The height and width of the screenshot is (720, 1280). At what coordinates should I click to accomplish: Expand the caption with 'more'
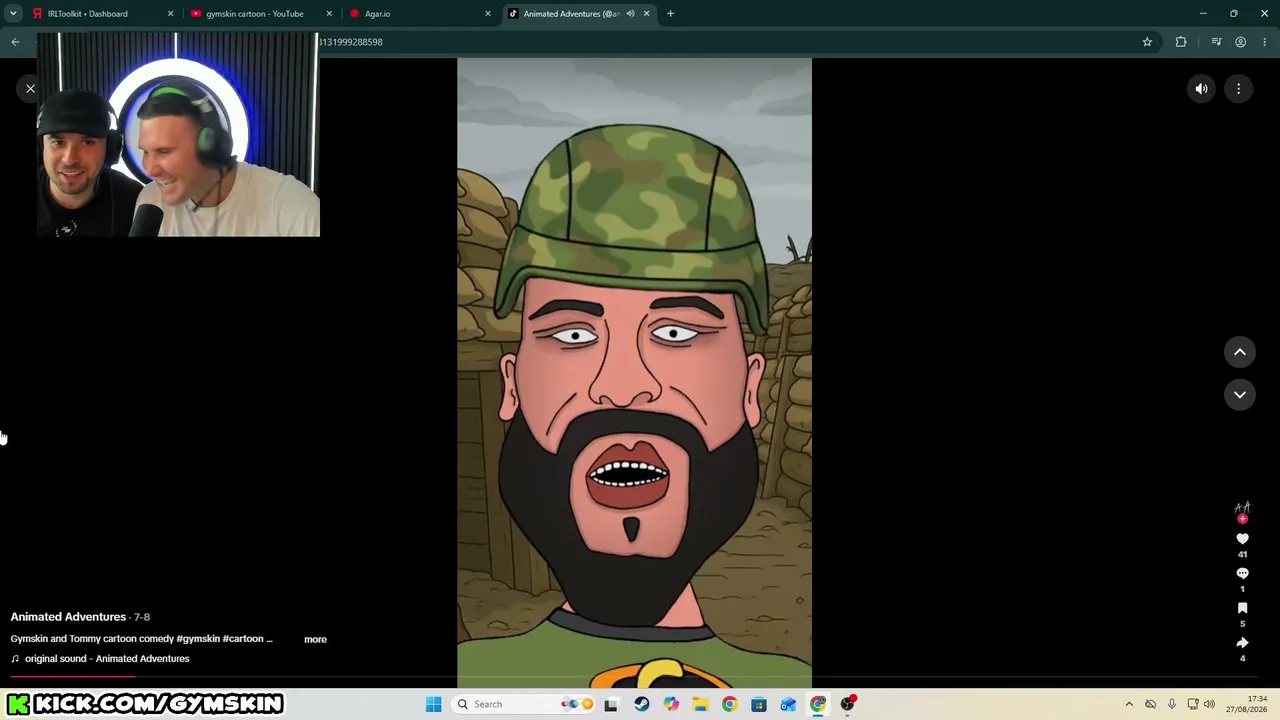coord(315,639)
